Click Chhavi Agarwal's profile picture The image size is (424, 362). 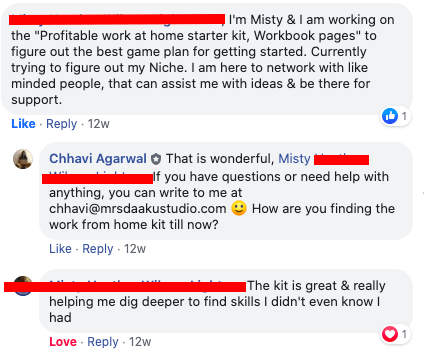tap(23, 159)
